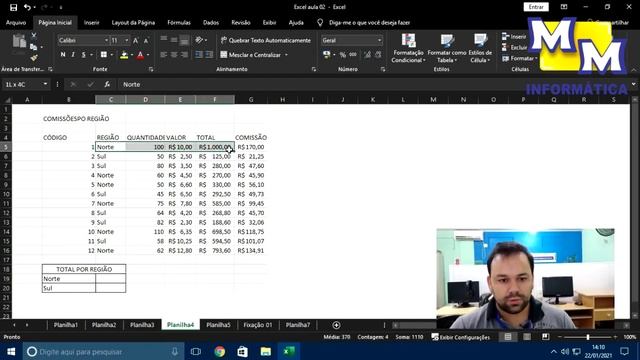Toggle Quebrar Texto Automaticamente
Image resolution: width=640 pixels, height=360 pixels.
[266, 40]
